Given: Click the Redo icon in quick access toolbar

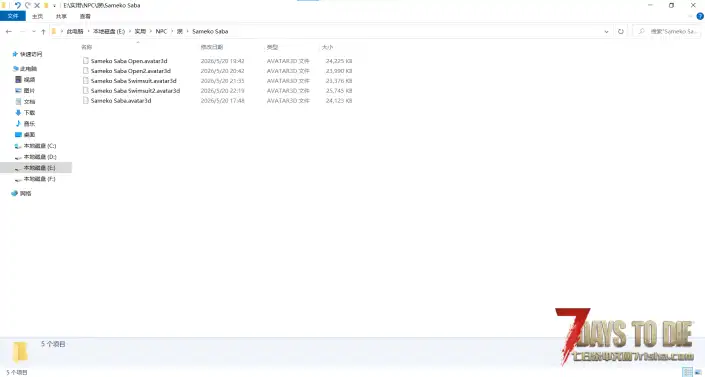Looking at the screenshot, I should point(27,5).
